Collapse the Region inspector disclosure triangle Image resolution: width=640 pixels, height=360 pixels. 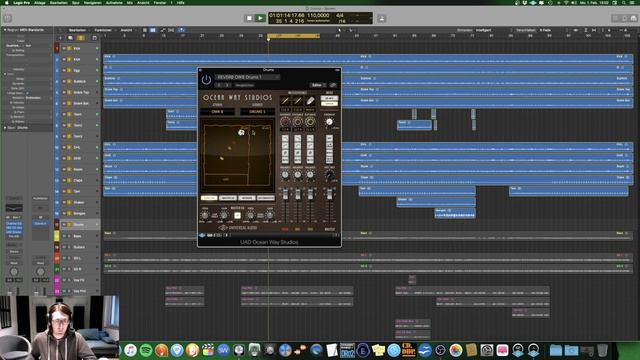[5, 30]
